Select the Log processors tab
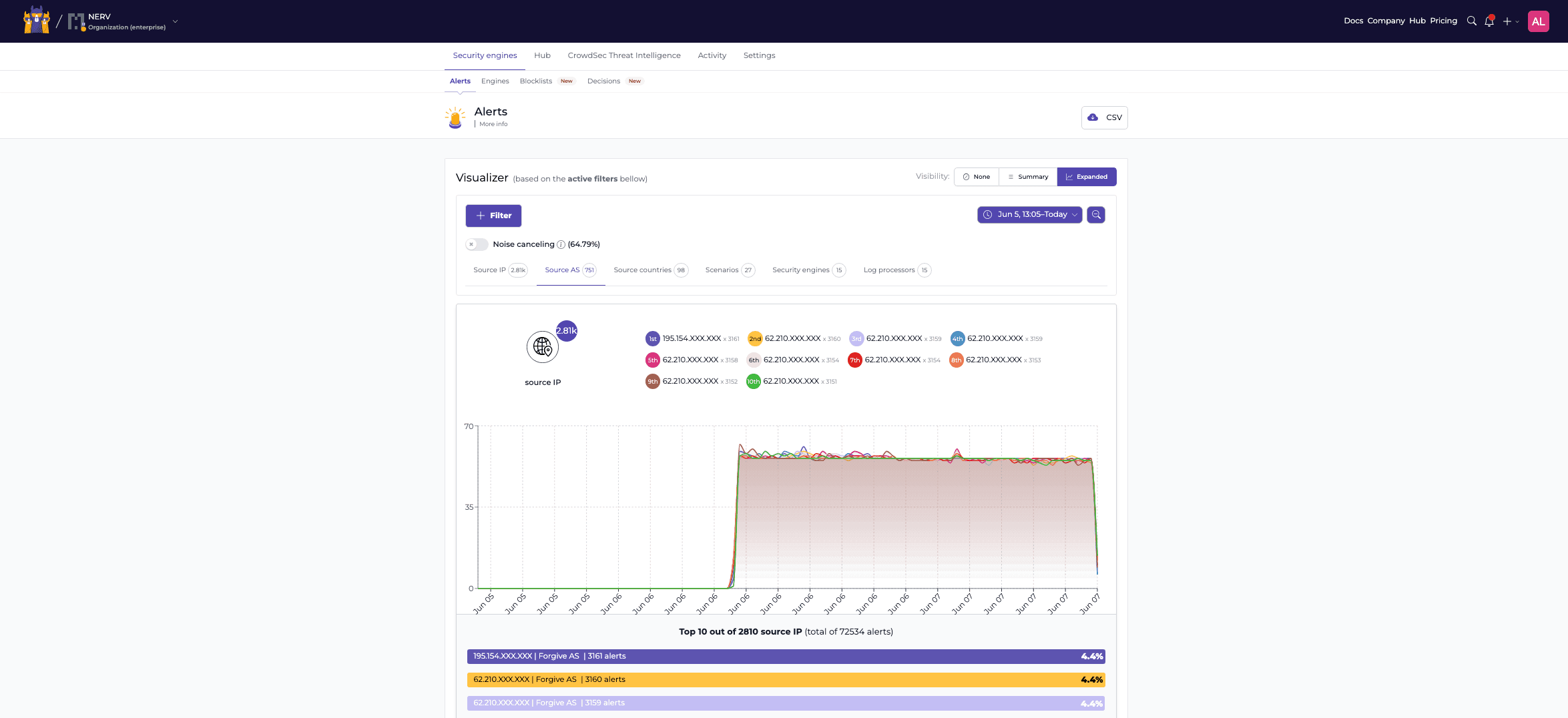 pos(896,270)
